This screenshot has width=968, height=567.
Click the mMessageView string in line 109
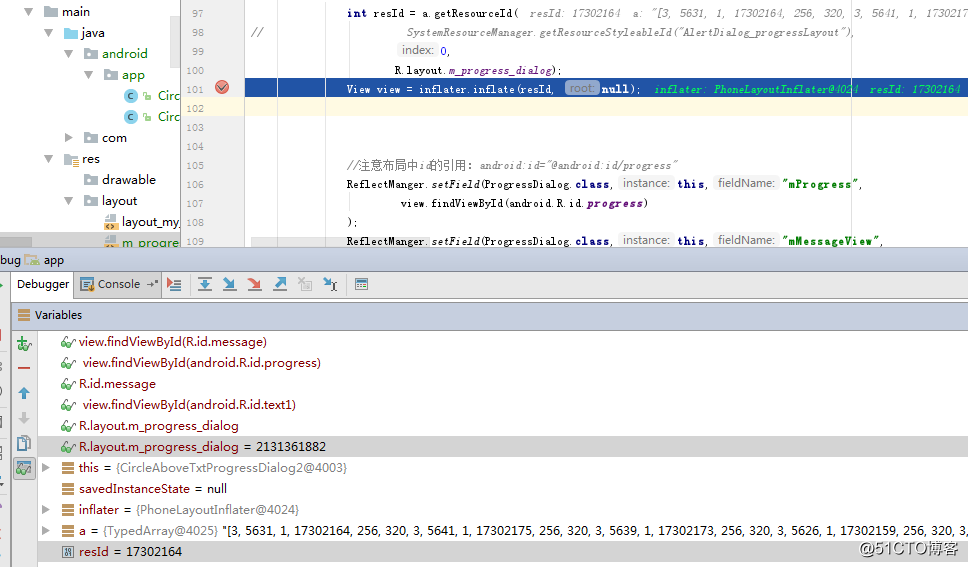[x=830, y=241]
